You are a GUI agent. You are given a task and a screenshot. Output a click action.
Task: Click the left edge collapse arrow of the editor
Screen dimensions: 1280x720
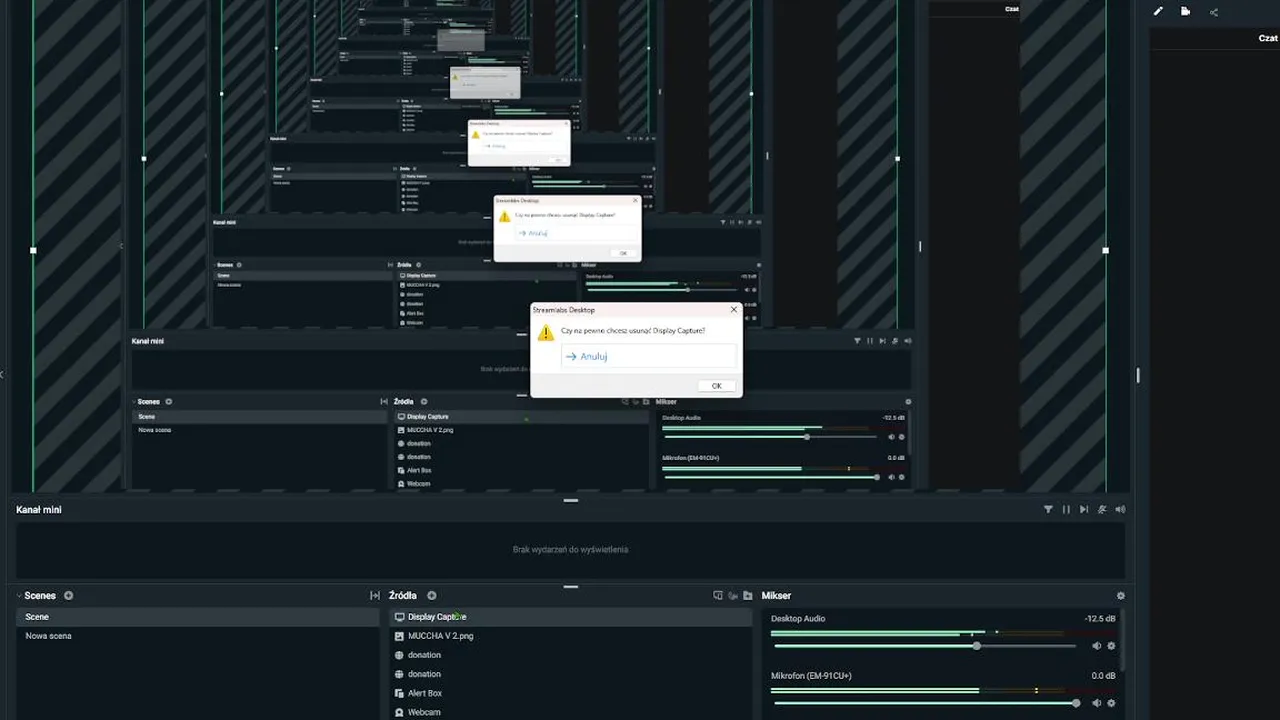[2, 375]
